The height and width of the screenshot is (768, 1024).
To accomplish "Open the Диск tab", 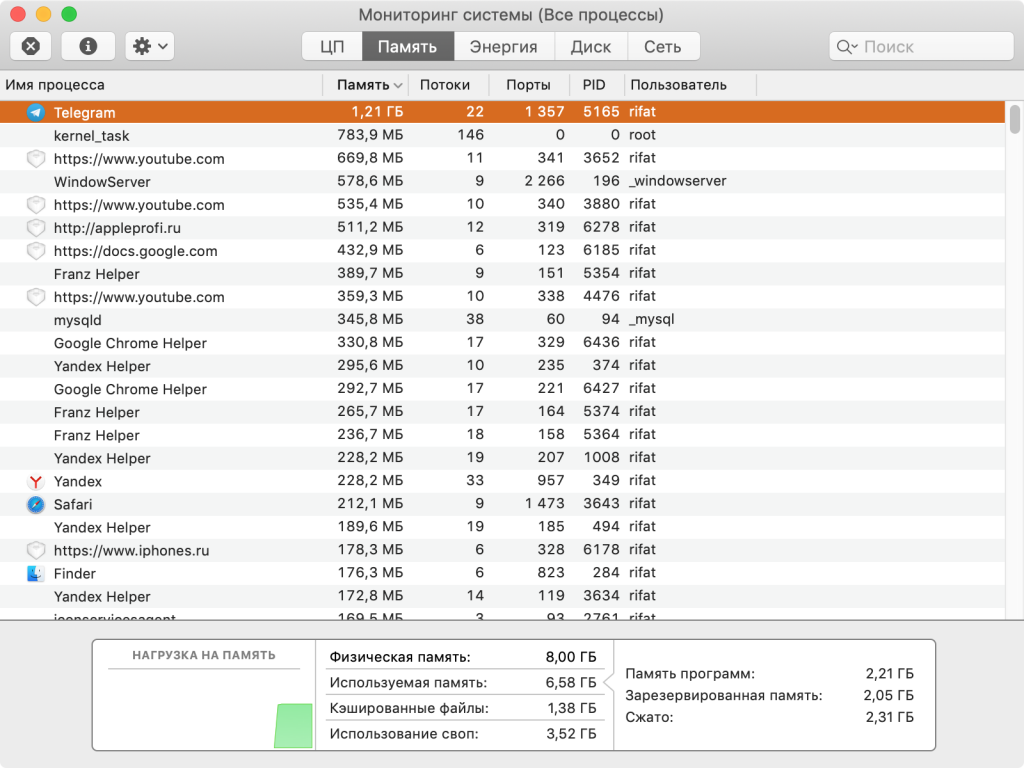I will pyautogui.click(x=590, y=46).
